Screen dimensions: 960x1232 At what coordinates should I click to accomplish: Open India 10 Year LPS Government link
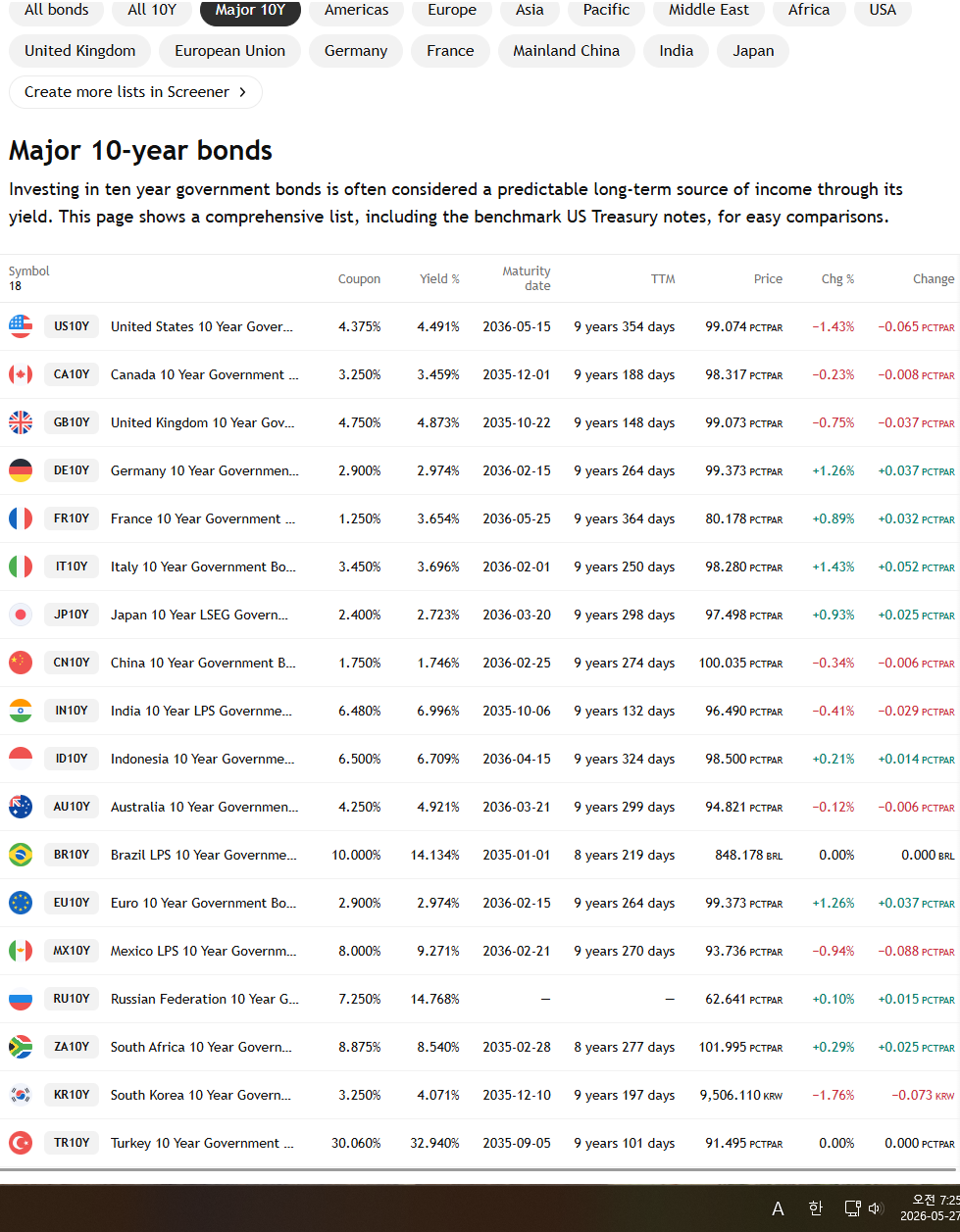201,711
